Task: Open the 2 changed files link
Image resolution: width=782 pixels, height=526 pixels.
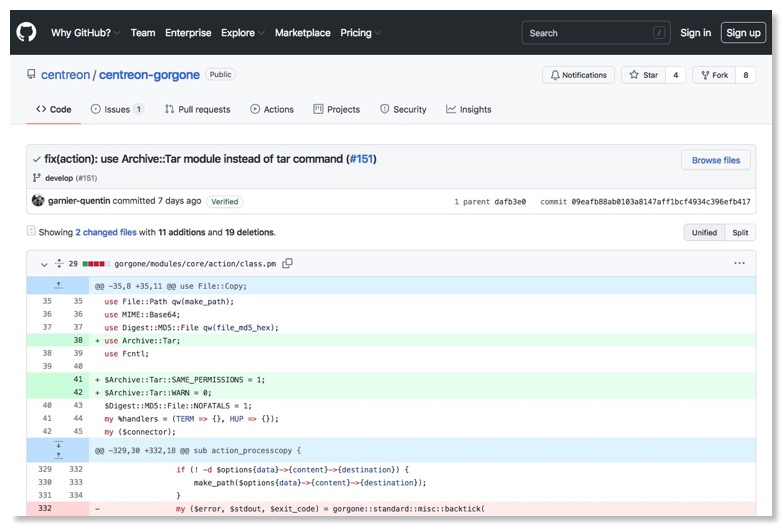Action: point(106,232)
